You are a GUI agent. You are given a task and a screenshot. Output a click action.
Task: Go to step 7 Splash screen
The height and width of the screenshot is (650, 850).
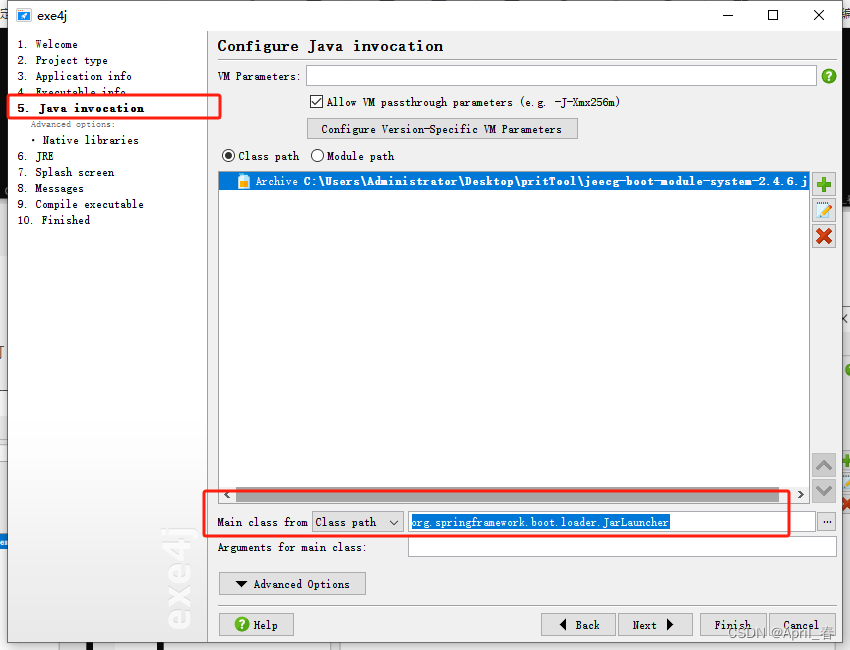[x=66, y=172]
